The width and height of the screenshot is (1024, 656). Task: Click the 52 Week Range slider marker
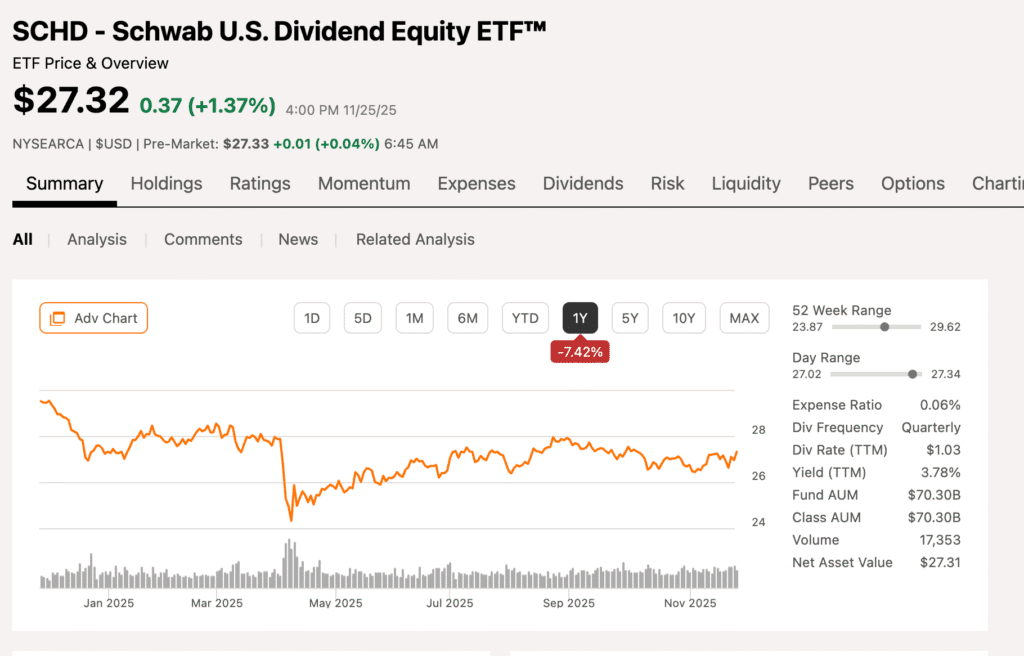(884, 327)
